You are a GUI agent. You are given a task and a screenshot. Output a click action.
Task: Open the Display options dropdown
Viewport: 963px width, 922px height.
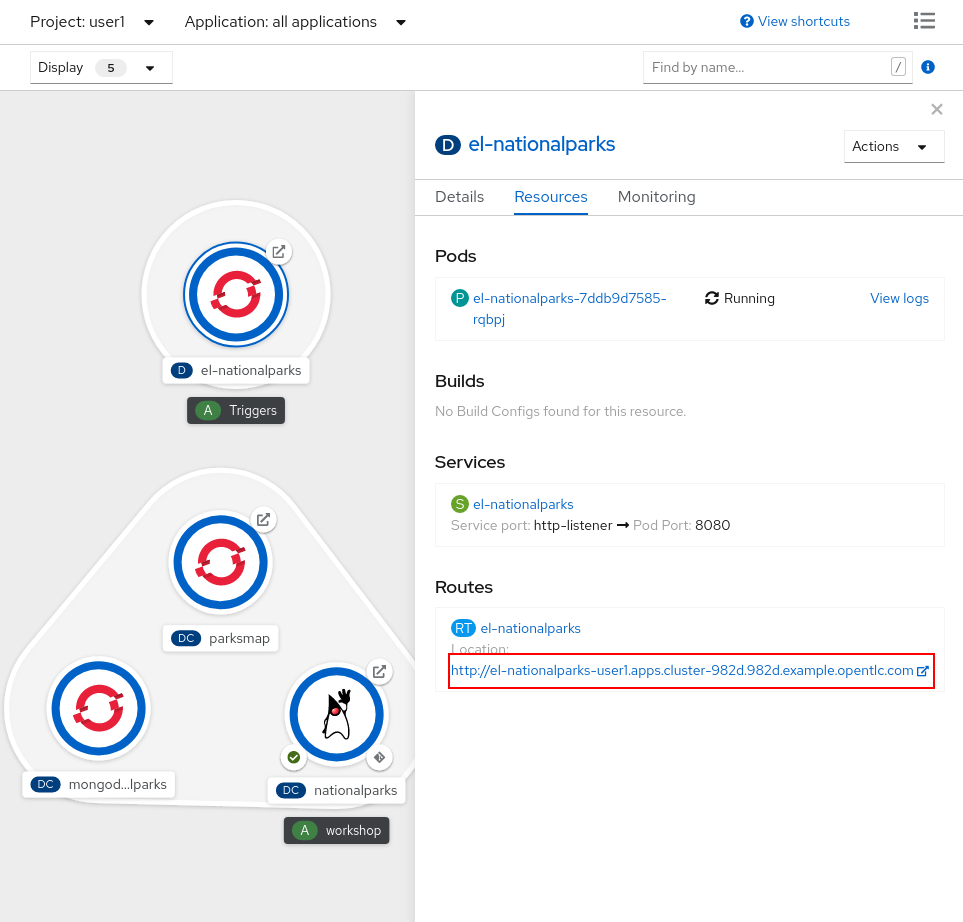[100, 67]
